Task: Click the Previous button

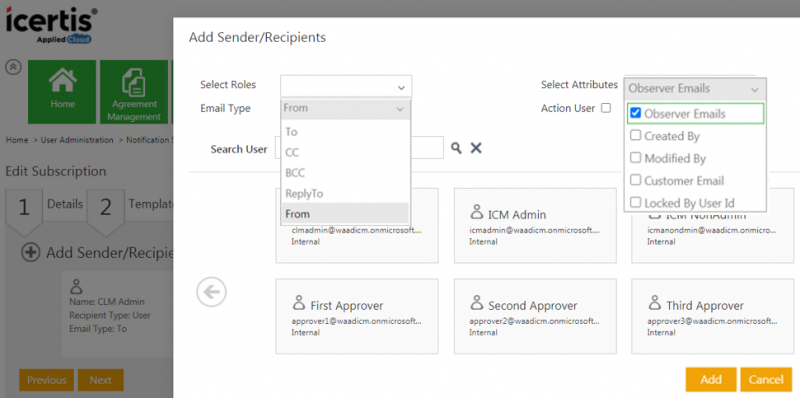Action: [46, 380]
